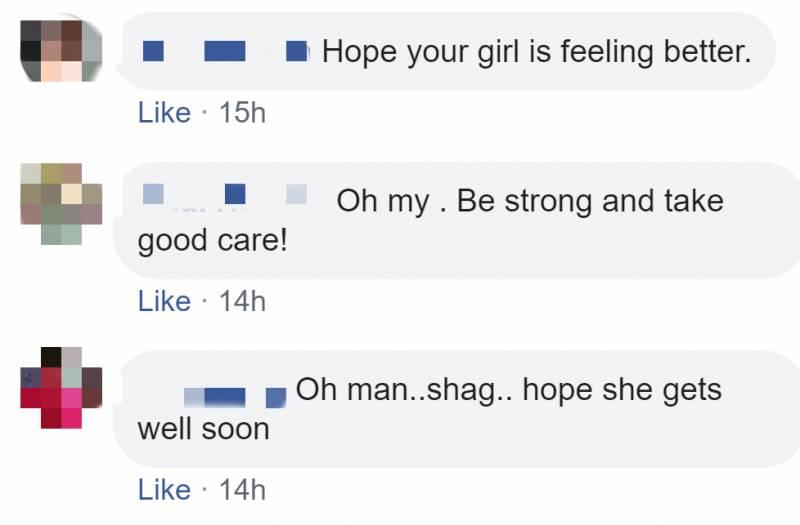
Task: Click the avatar next to 'Oh man..shag..' comment
Action: 61,388
